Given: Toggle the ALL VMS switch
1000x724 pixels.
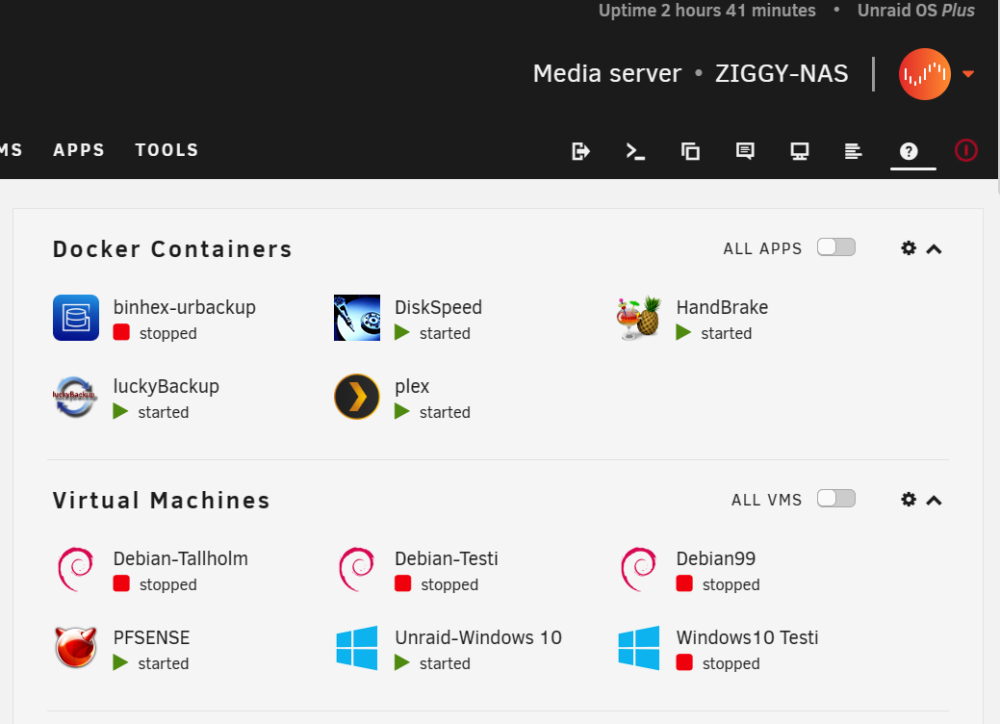Looking at the screenshot, I should point(836,499).
